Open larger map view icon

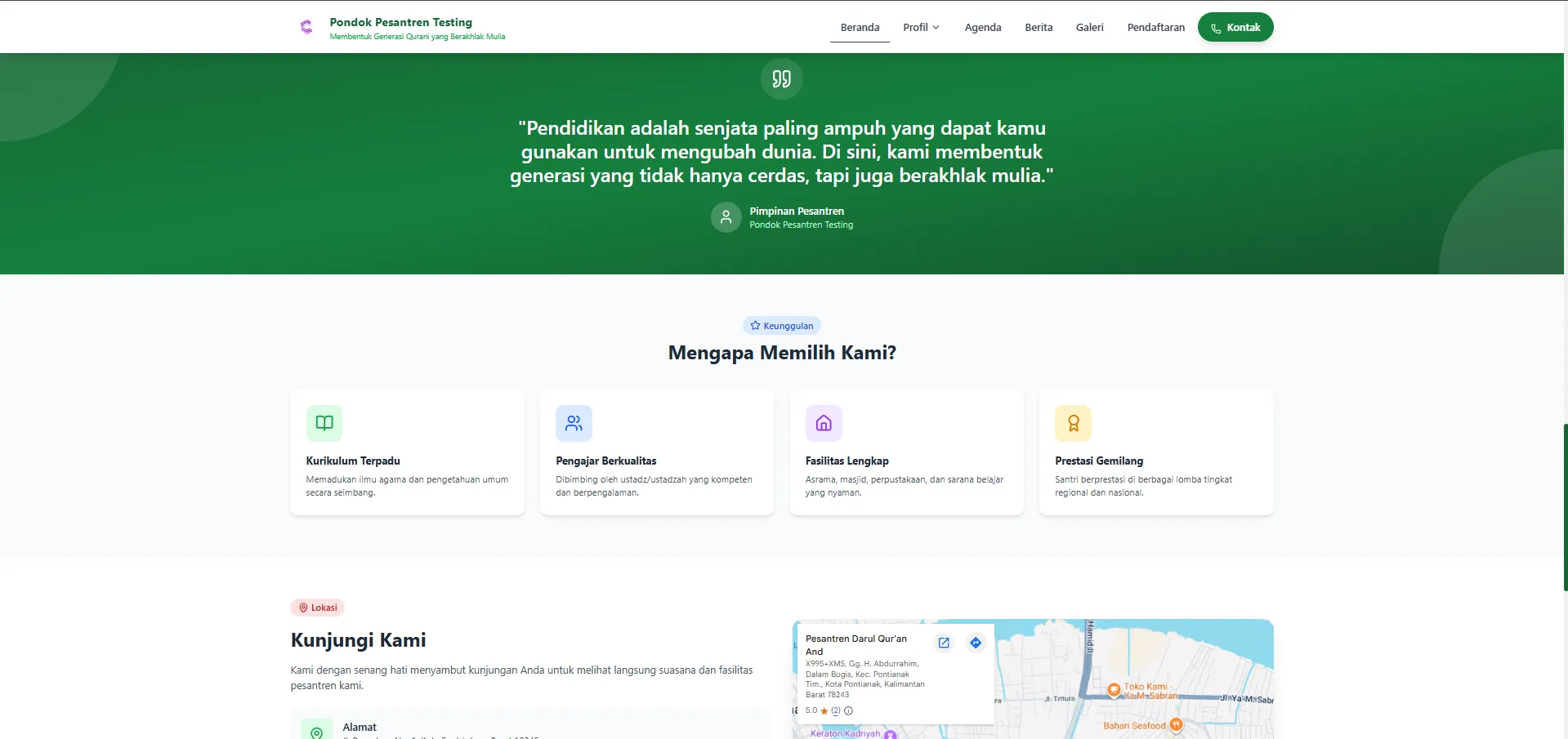(x=944, y=643)
